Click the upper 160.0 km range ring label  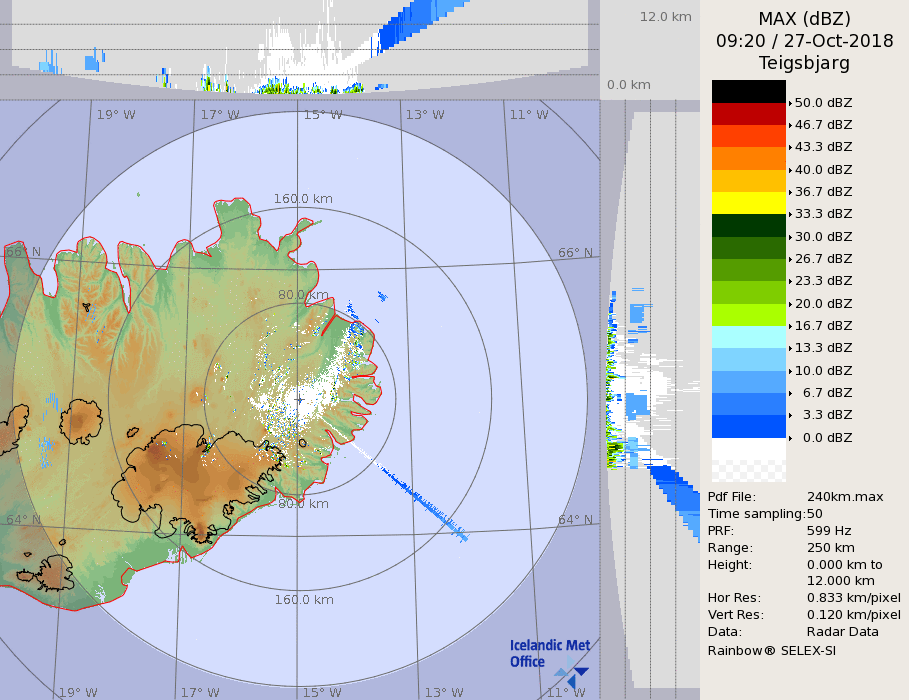tap(303, 199)
